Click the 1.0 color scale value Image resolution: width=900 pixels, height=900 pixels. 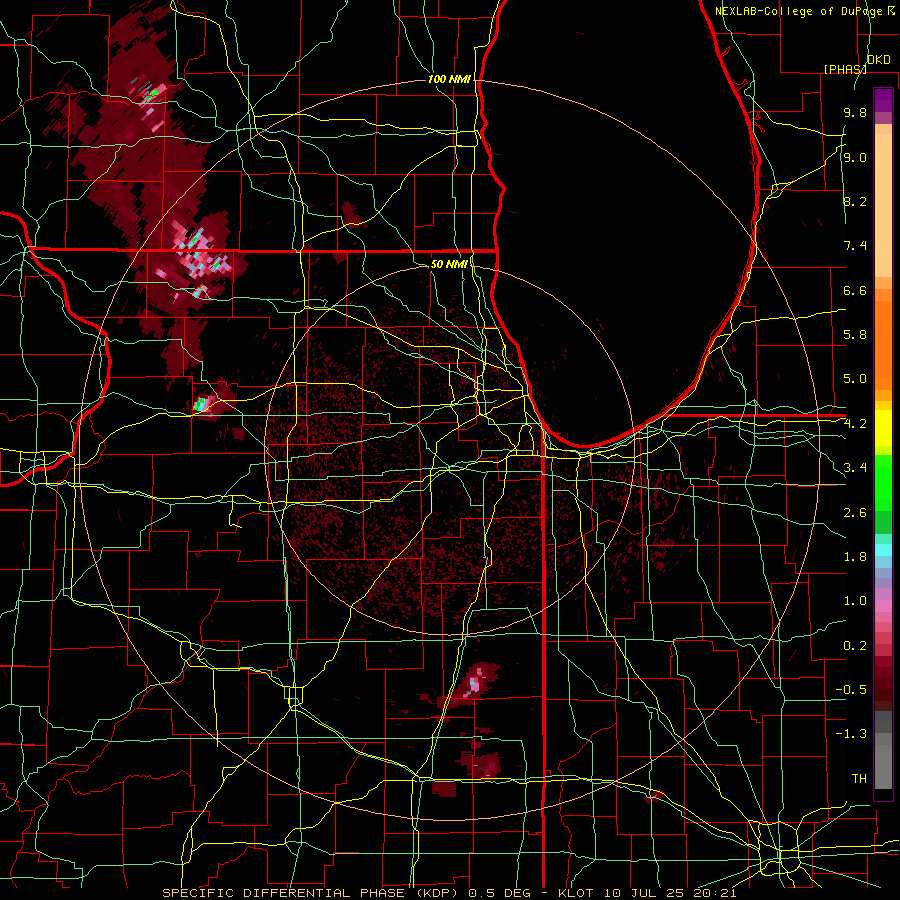pyautogui.click(x=855, y=601)
